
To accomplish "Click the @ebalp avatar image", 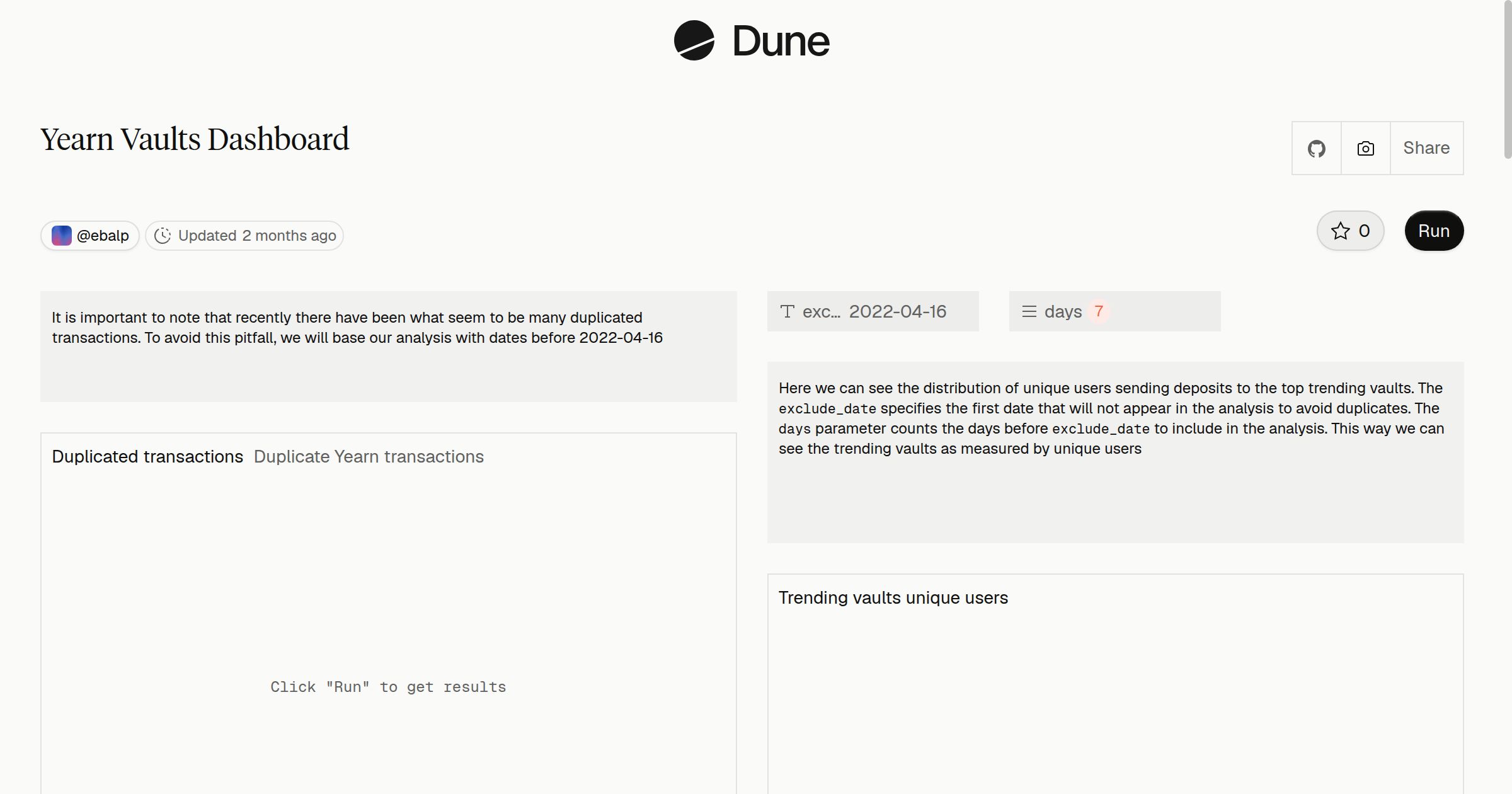I will (61, 236).
